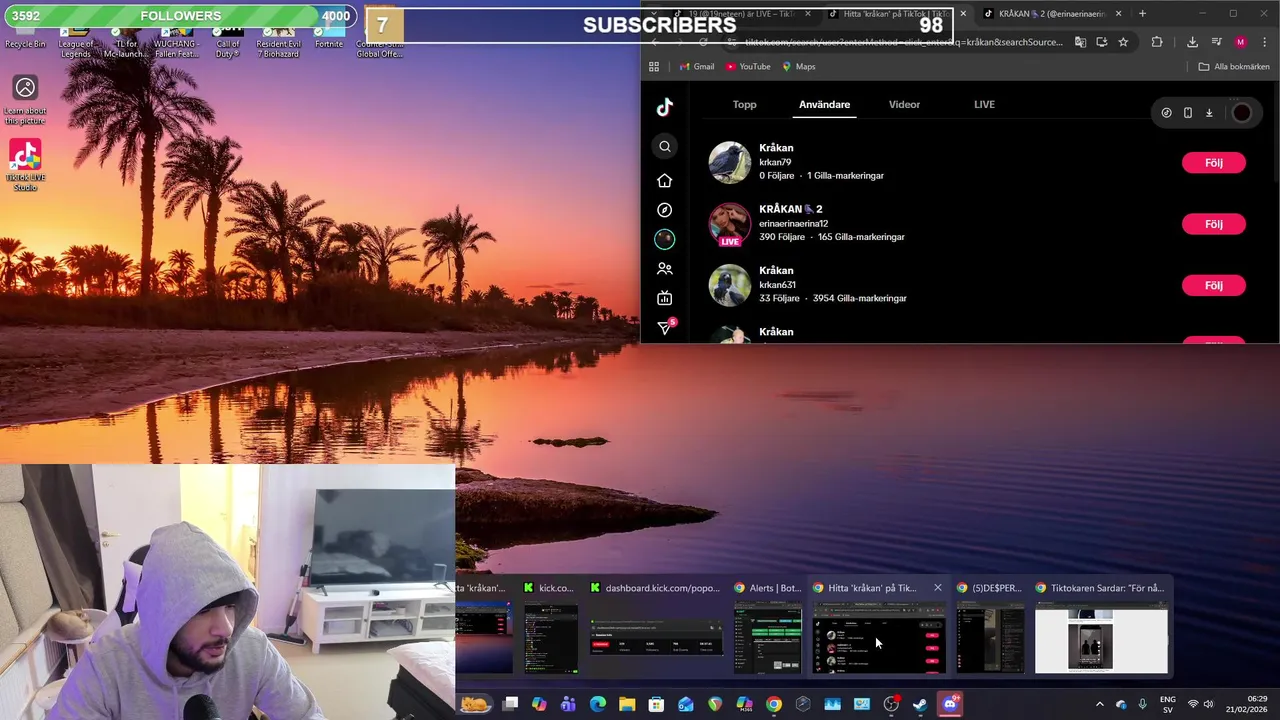Open Kråkan krkan79 user profile name
The image size is (1280, 720).
click(x=776, y=148)
